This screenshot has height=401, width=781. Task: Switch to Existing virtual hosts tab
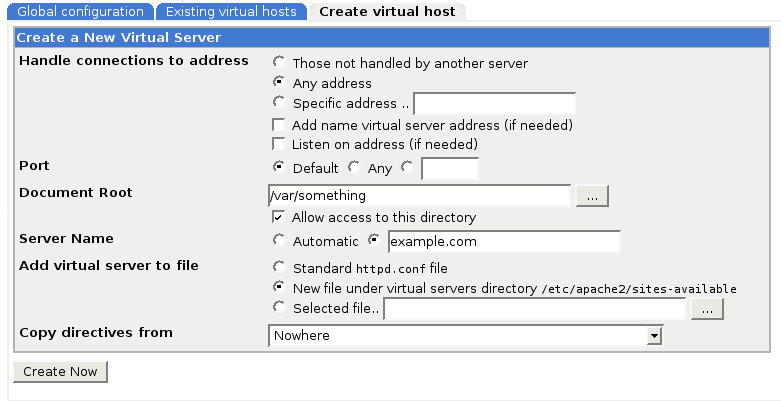(x=231, y=12)
